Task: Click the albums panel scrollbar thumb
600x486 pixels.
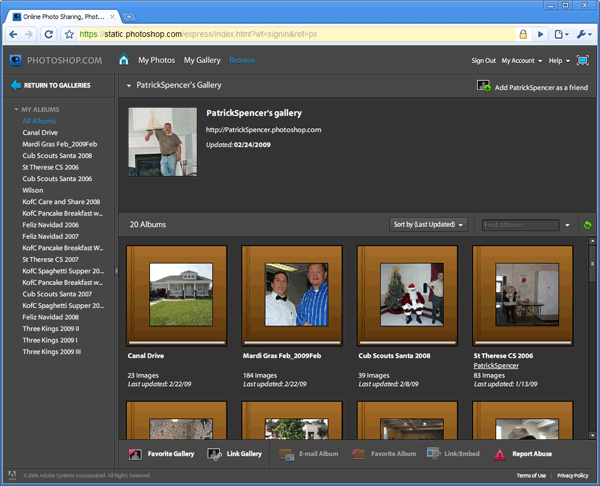Action: [x=592, y=264]
